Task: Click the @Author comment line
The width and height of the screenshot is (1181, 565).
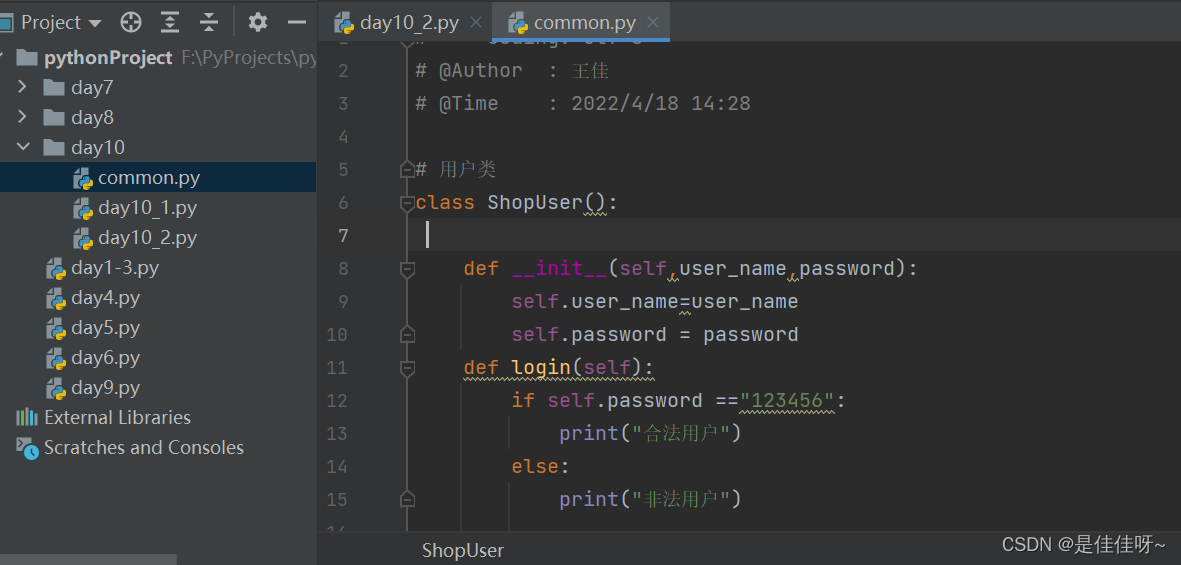Action: (512, 71)
